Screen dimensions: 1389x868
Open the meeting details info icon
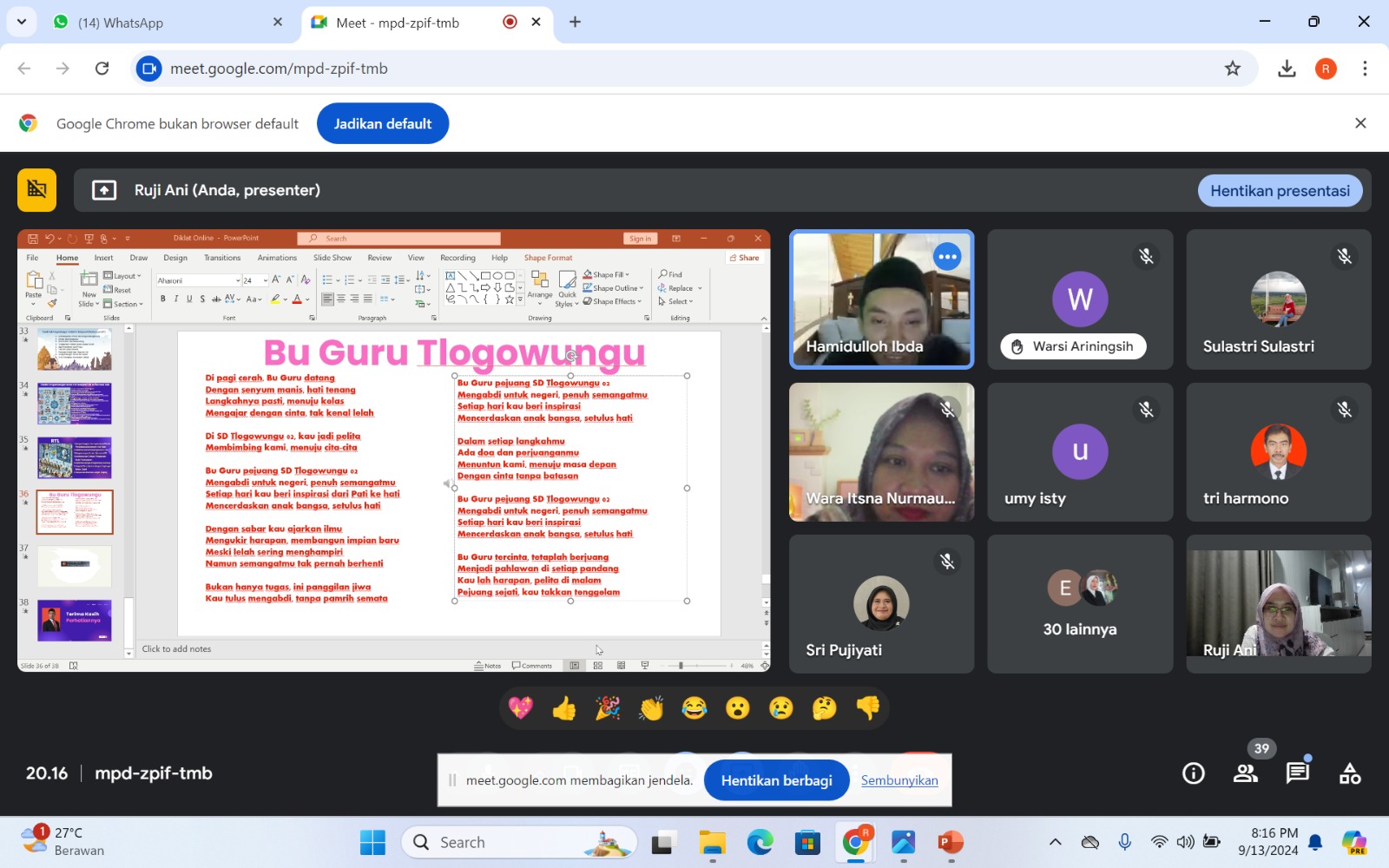[x=1194, y=773]
